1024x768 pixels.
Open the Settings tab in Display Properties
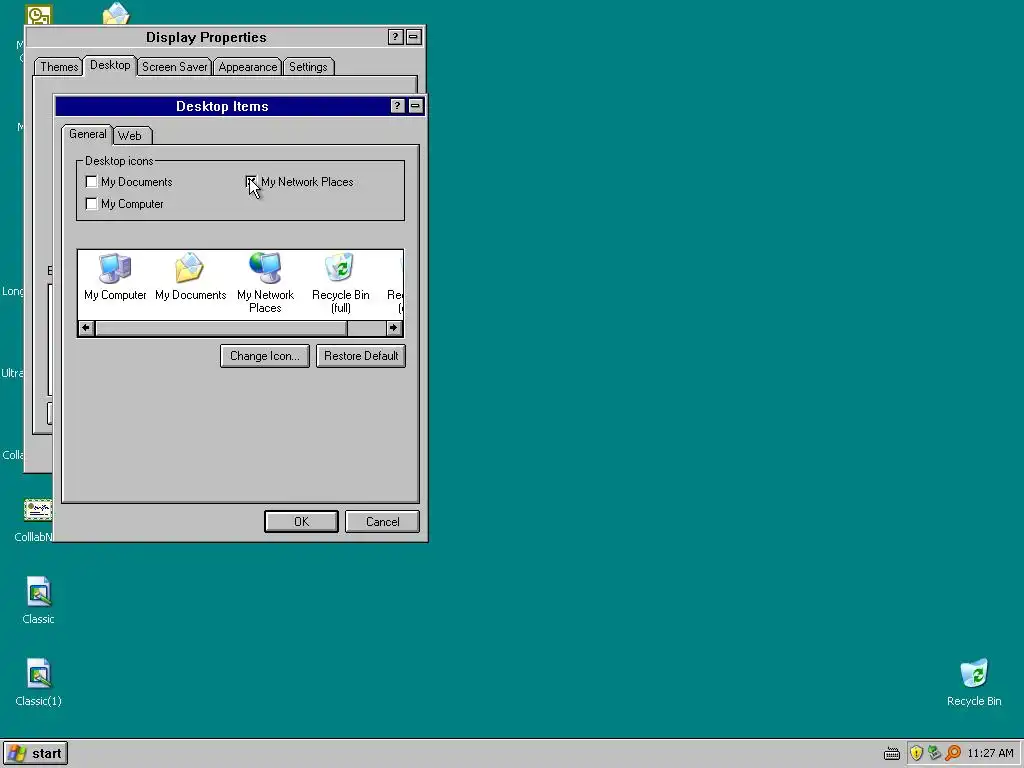click(308, 67)
